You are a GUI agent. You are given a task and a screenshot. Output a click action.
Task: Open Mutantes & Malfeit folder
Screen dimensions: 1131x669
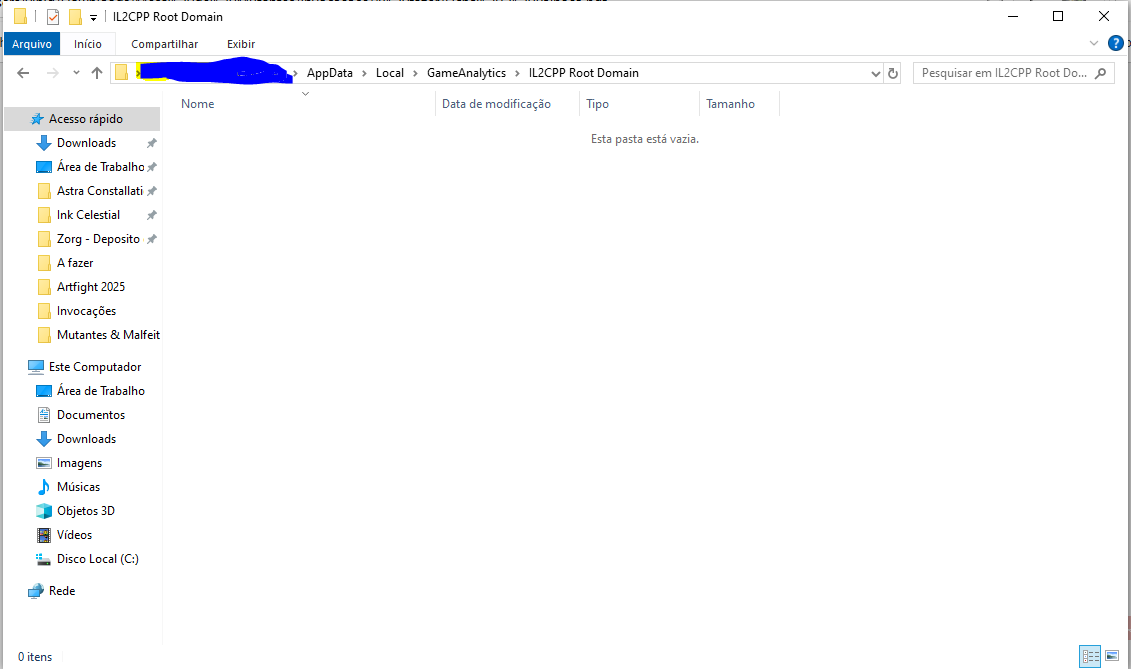[x=108, y=335]
